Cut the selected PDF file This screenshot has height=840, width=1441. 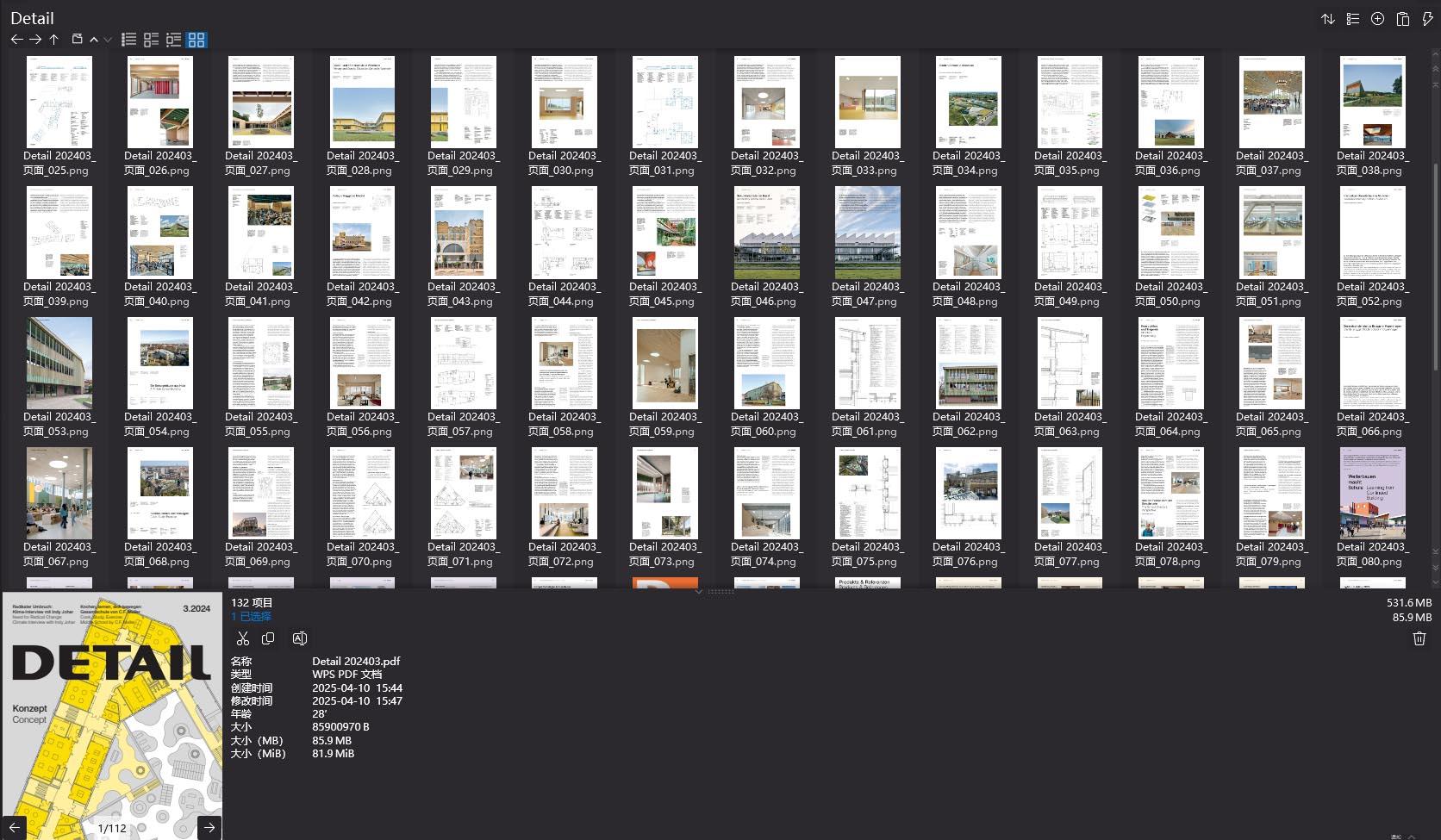click(x=244, y=638)
